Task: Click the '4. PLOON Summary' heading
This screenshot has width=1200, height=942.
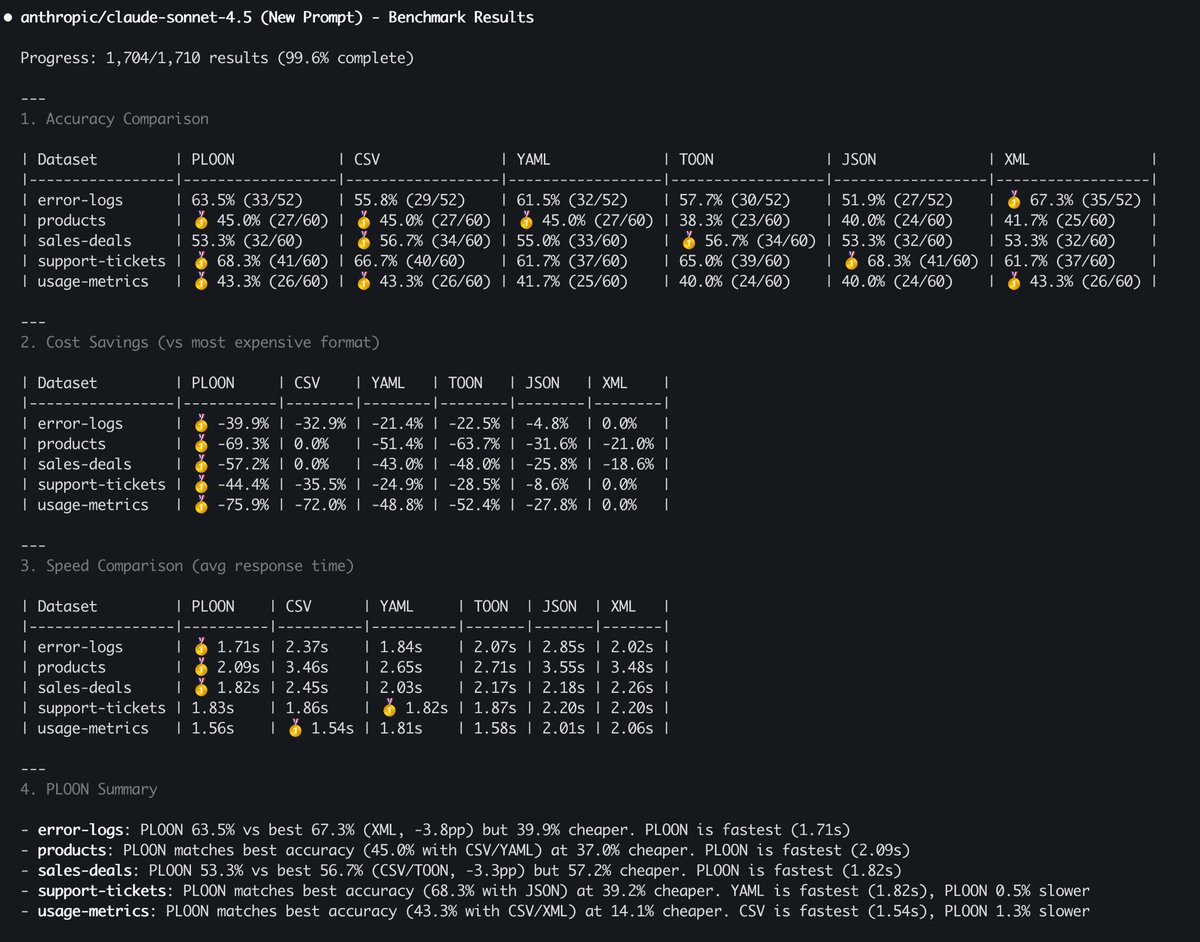Action: point(89,789)
